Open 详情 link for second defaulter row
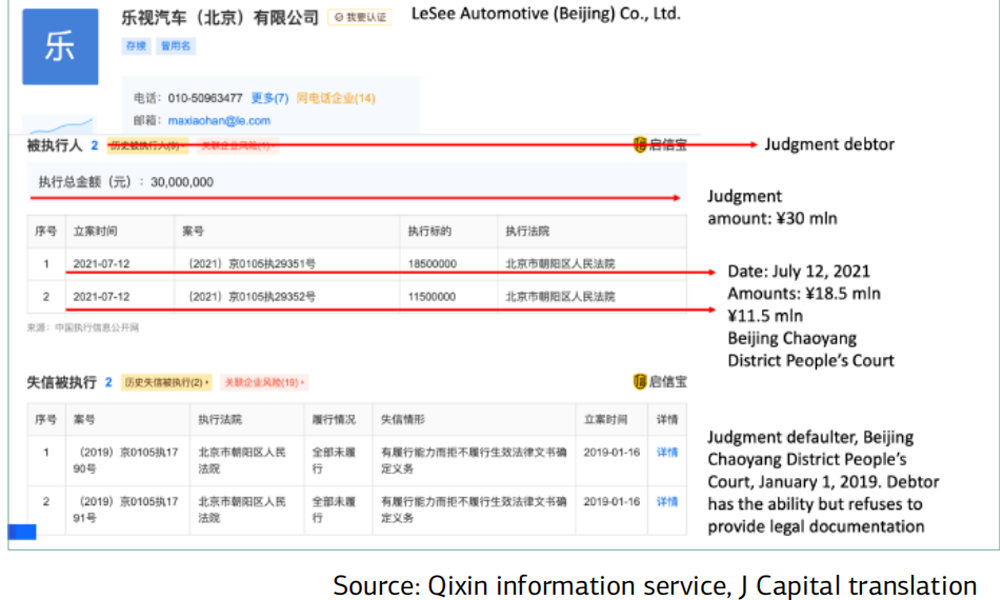The image size is (1000, 600). [x=667, y=501]
